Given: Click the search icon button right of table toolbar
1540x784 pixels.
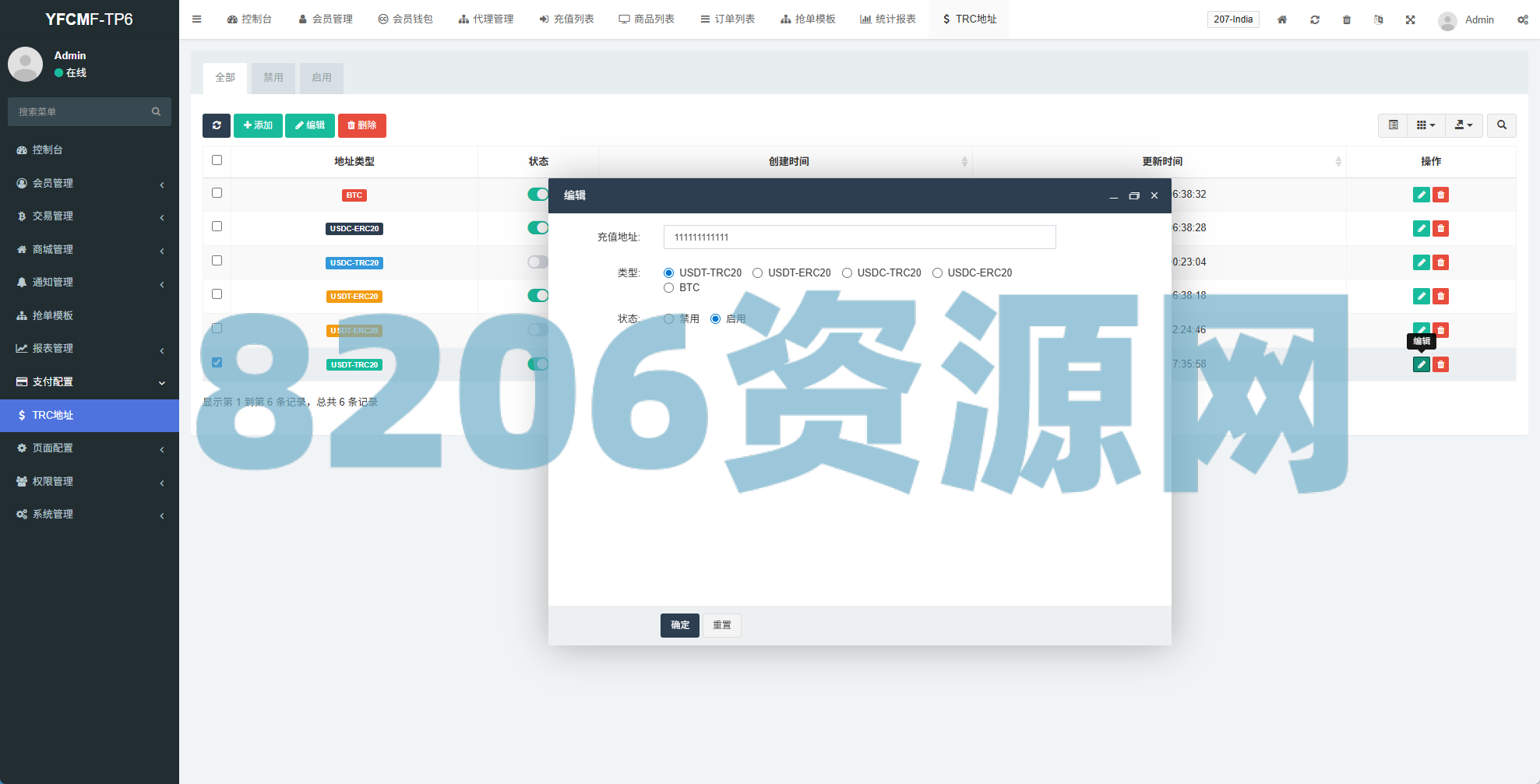Looking at the screenshot, I should click(1501, 125).
